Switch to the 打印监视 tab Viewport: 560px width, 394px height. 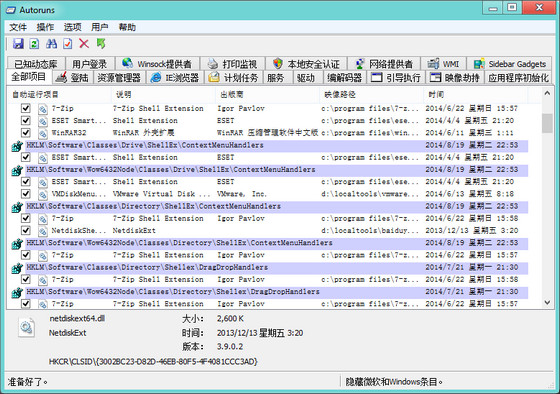coord(232,64)
